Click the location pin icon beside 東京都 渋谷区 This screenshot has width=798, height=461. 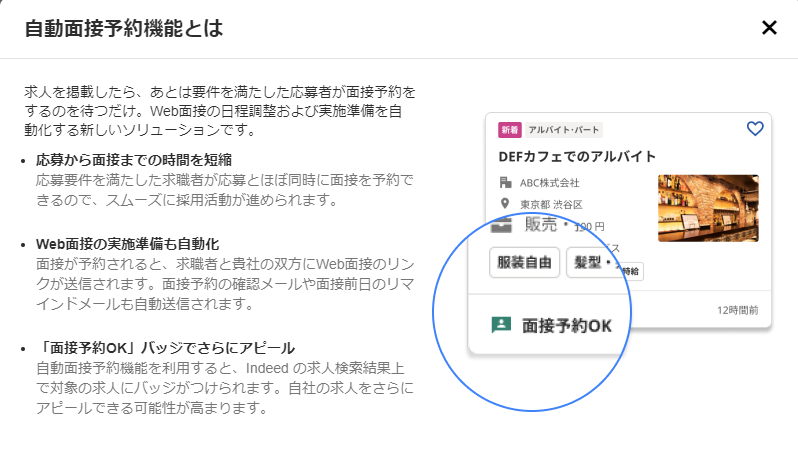pyautogui.click(x=505, y=204)
